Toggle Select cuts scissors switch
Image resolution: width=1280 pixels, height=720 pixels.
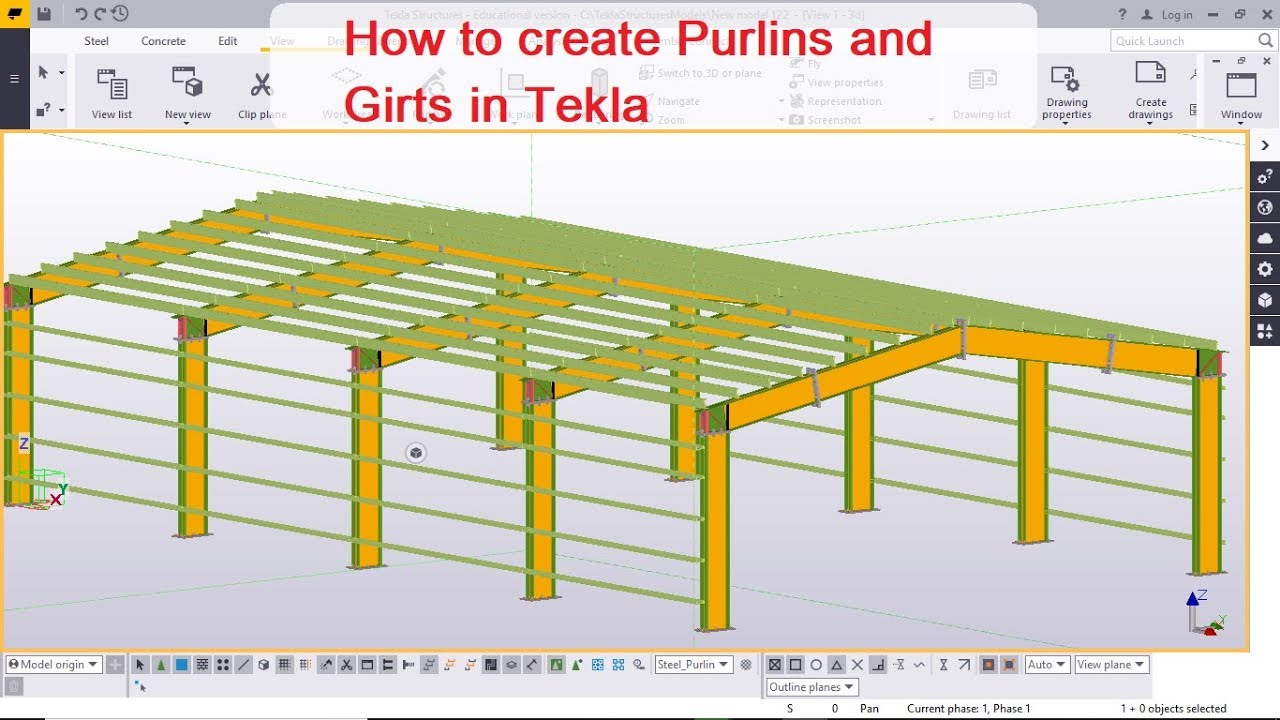(346, 664)
